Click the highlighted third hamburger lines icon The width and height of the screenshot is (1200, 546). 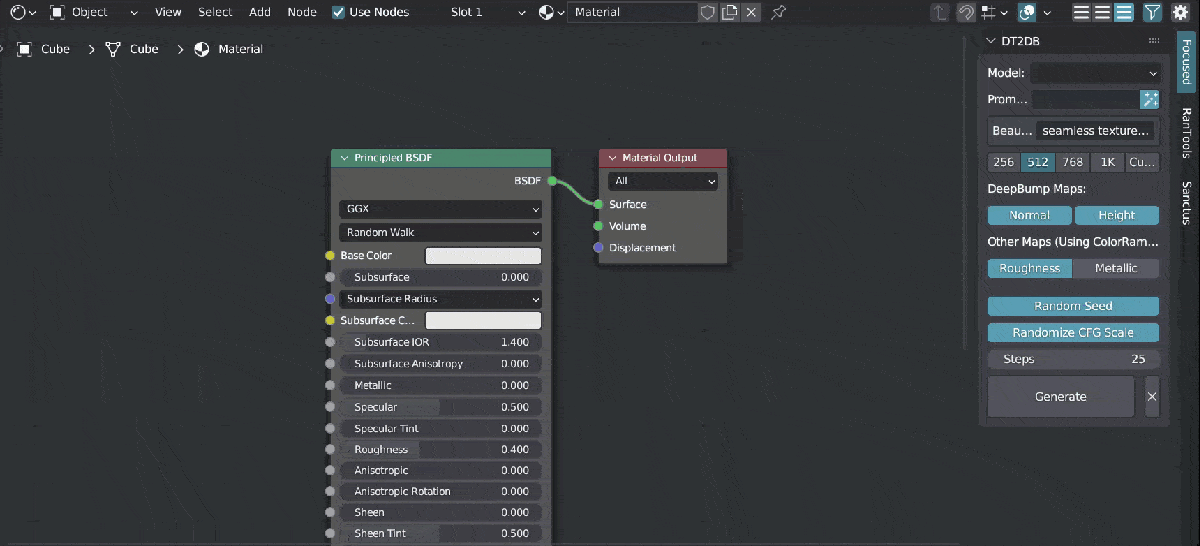[x=1124, y=12]
